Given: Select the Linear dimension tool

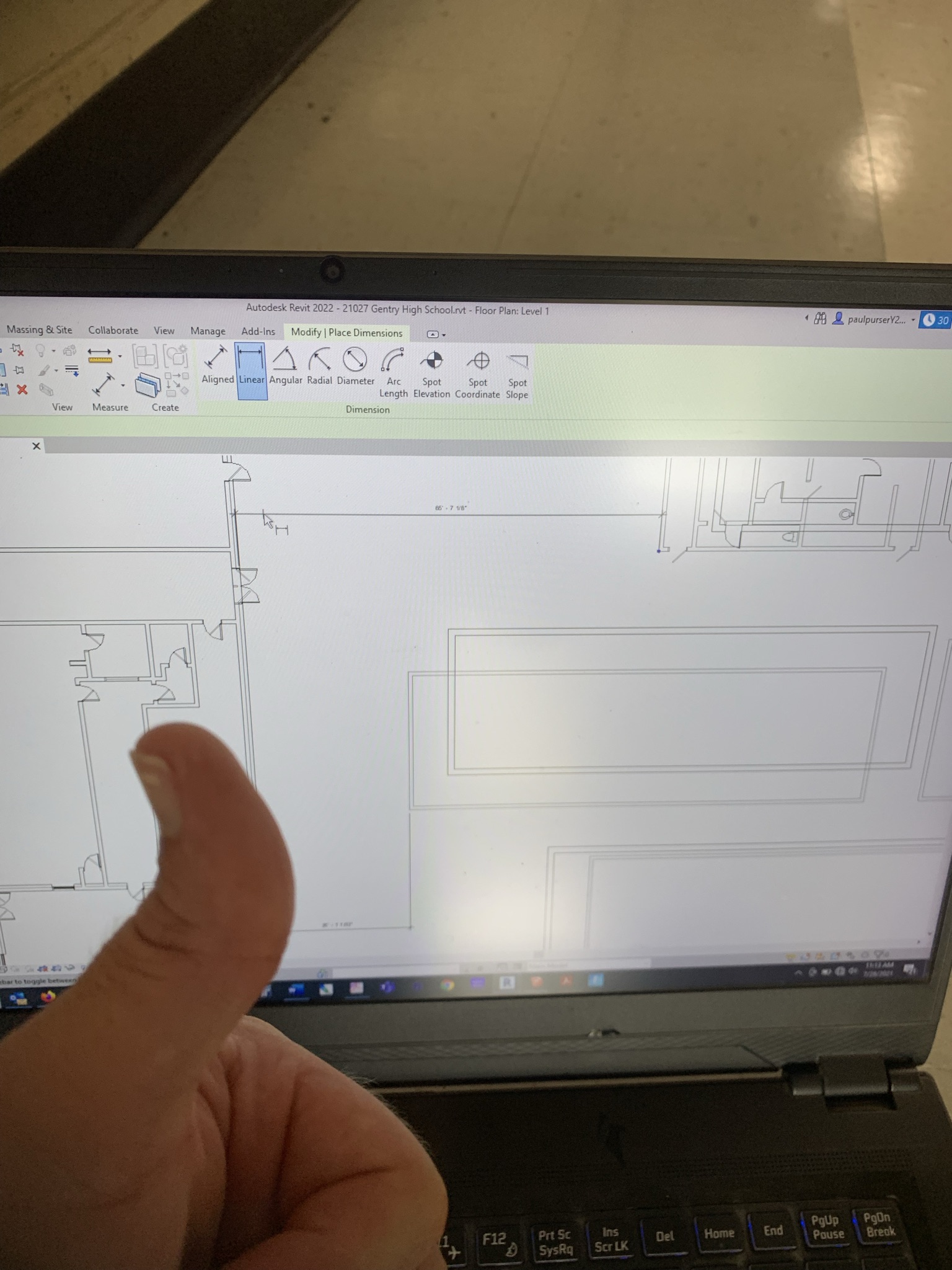Looking at the screenshot, I should (251, 370).
